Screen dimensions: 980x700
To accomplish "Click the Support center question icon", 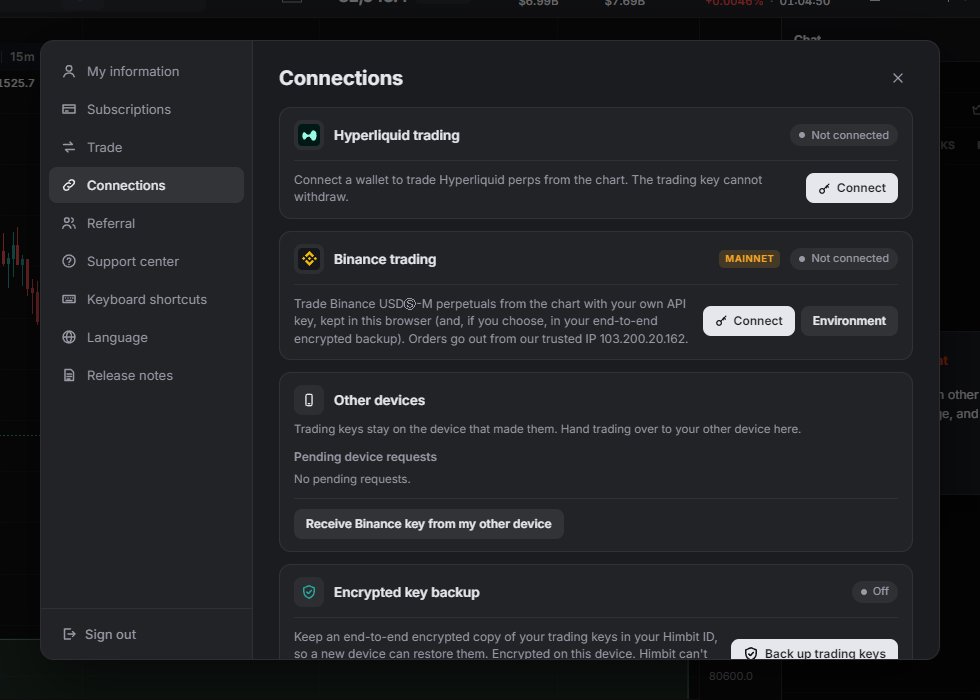I will (69, 261).
